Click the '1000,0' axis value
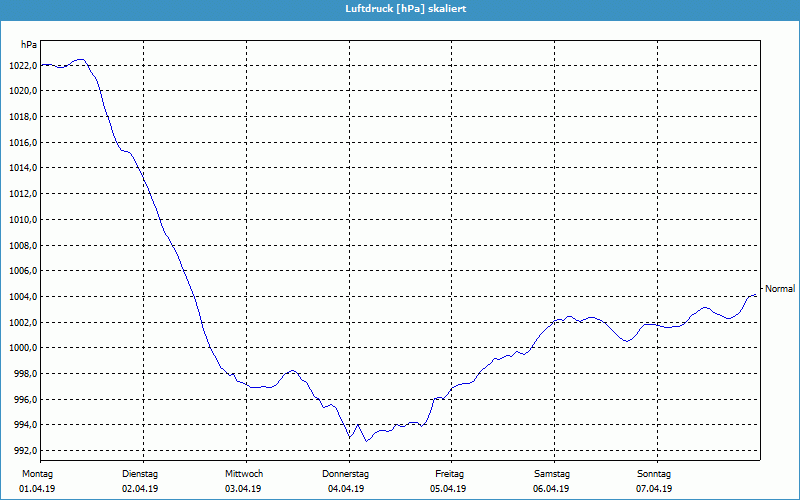This screenshot has height=500, width=800. tap(22, 348)
